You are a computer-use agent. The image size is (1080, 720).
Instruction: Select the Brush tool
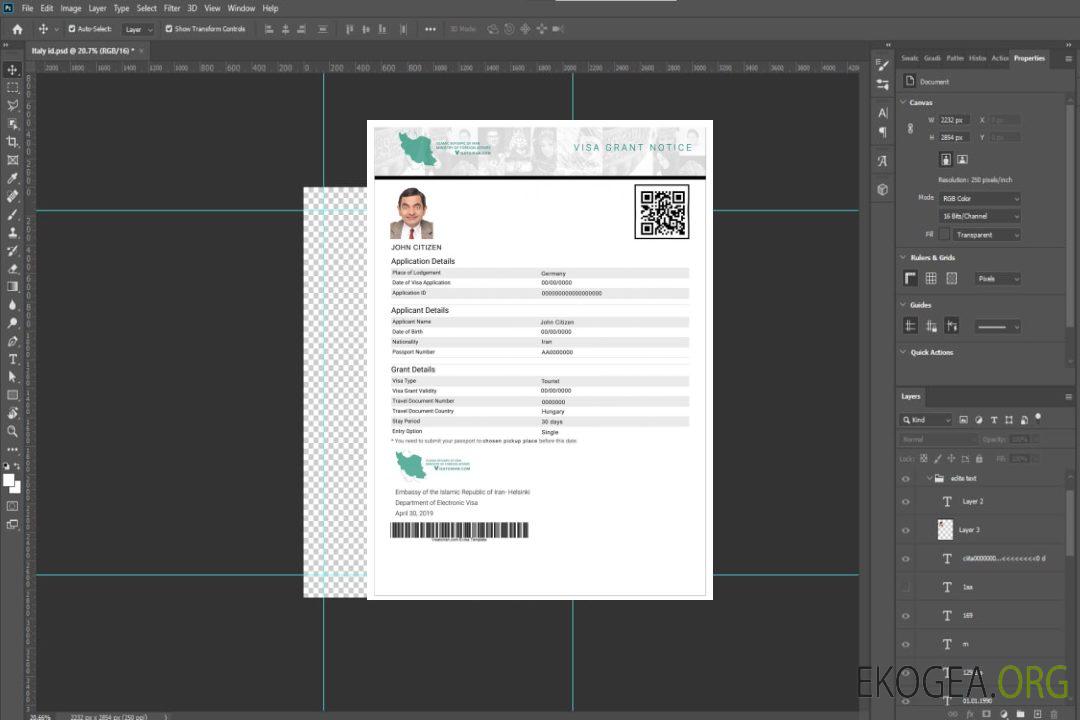(x=12, y=214)
